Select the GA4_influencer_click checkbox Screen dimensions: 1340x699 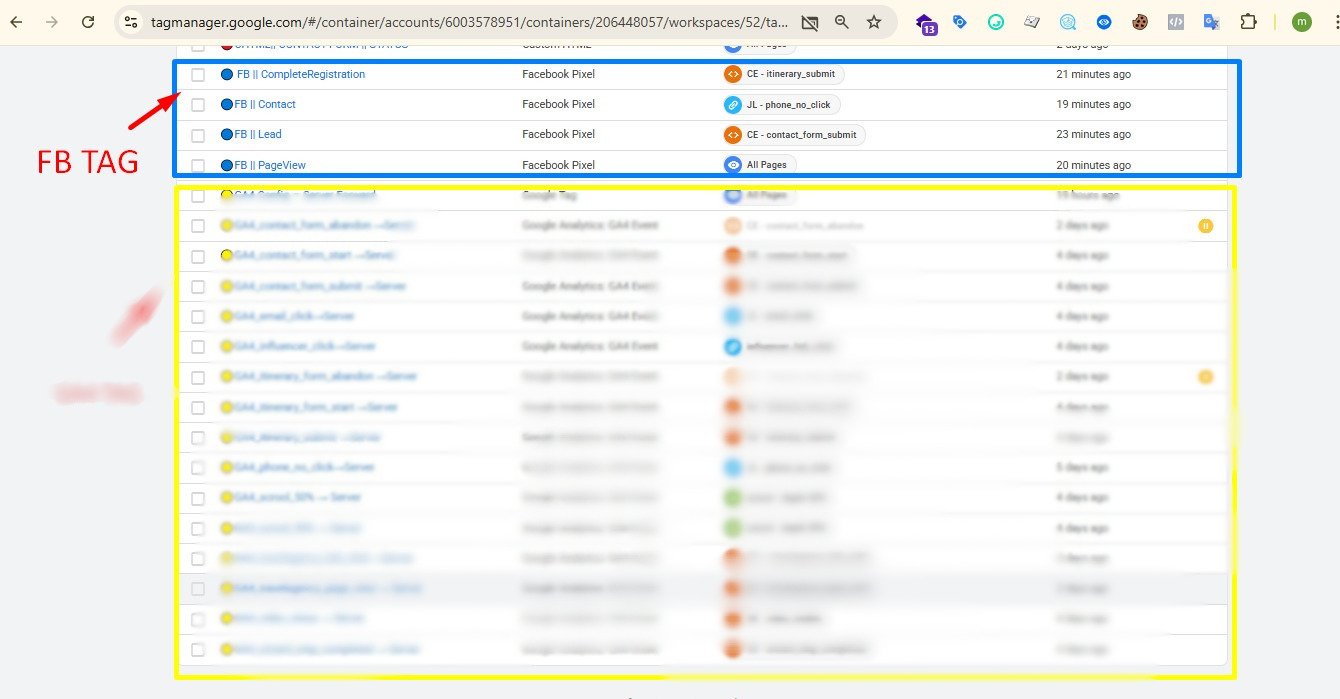pyautogui.click(x=198, y=346)
